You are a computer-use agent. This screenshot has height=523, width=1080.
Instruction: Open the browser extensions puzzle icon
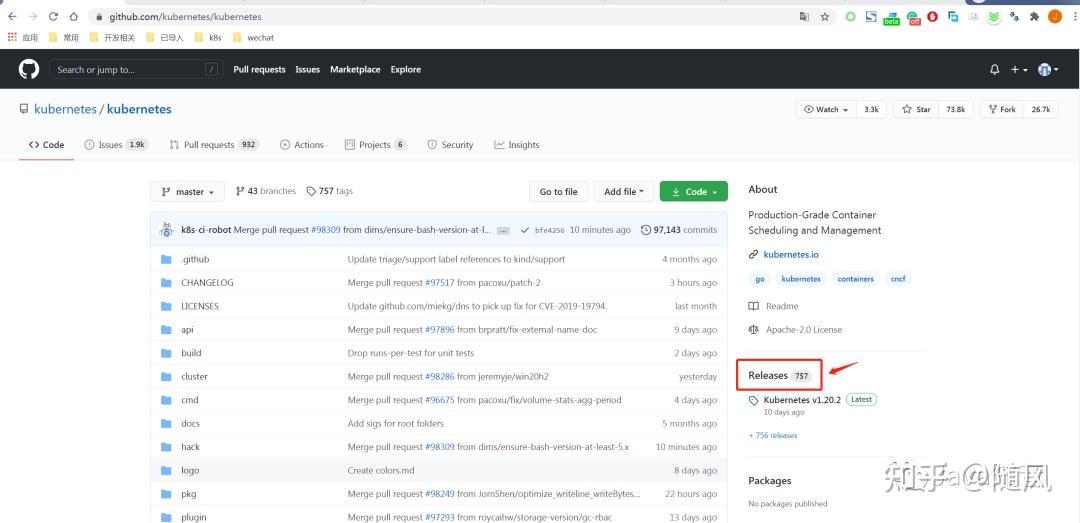pyautogui.click(x=1034, y=17)
